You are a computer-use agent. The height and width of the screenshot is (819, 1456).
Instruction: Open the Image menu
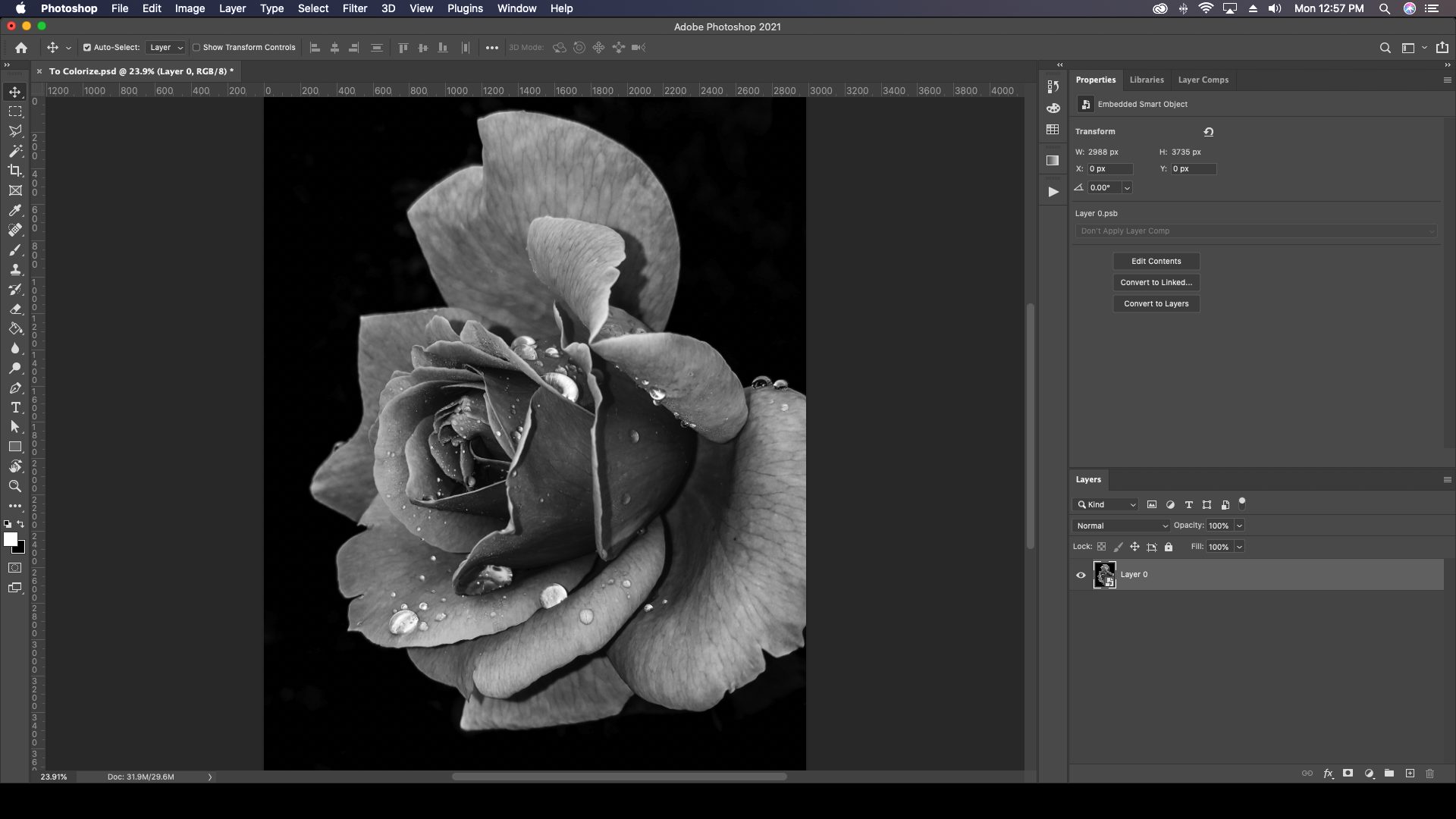(x=190, y=8)
